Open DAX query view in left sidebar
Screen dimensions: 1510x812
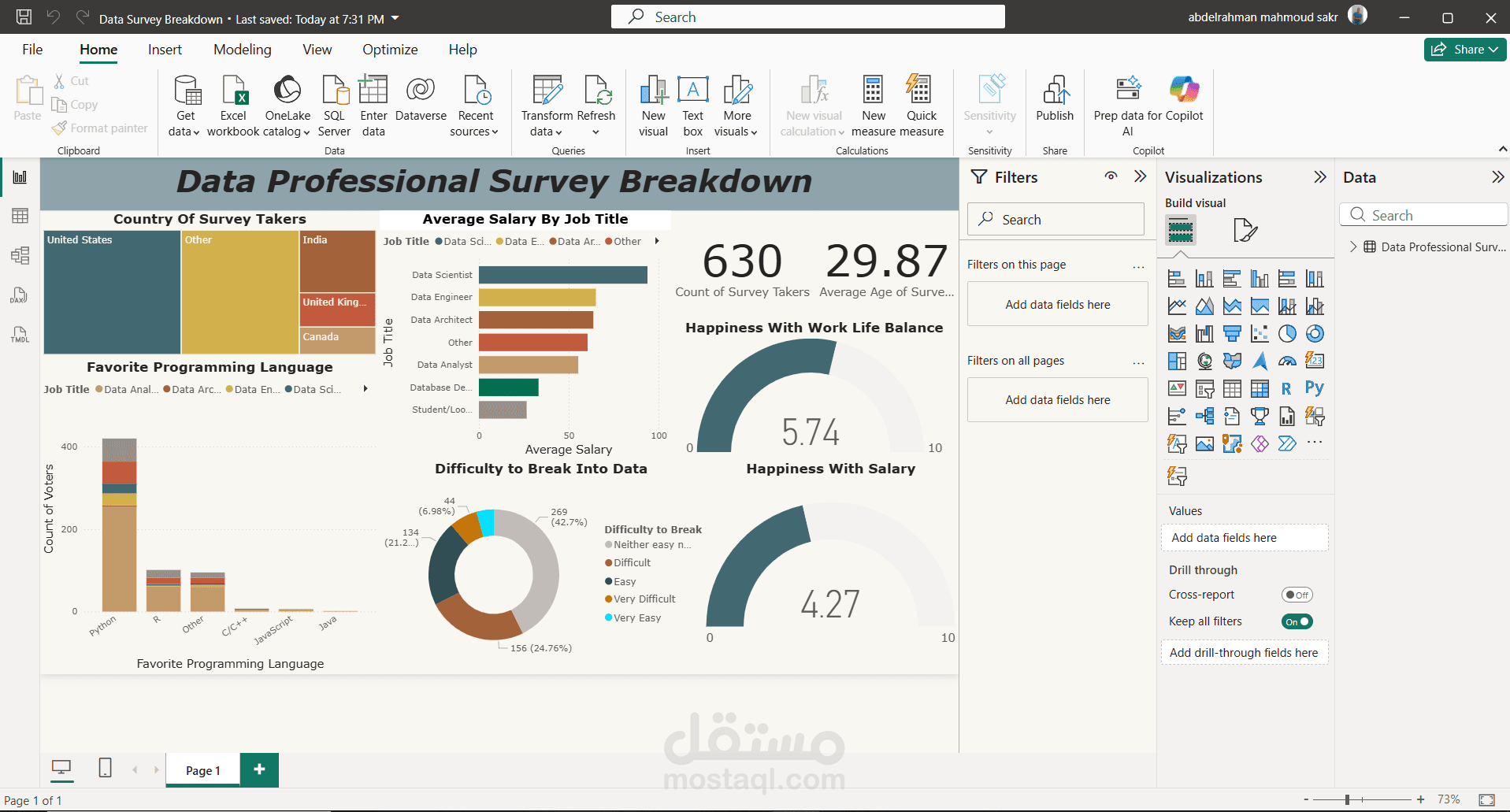[20, 295]
